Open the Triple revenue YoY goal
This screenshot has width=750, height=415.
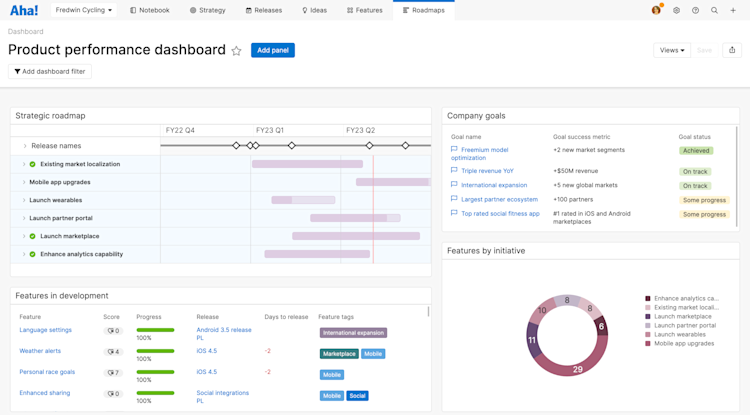point(487,171)
